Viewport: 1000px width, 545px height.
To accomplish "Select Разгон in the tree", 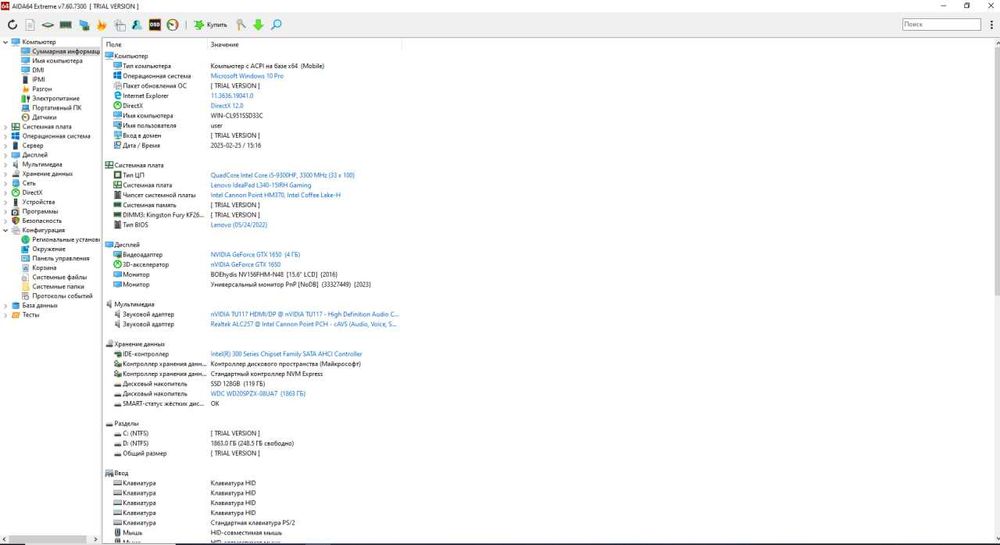I will pyautogui.click(x=42, y=89).
